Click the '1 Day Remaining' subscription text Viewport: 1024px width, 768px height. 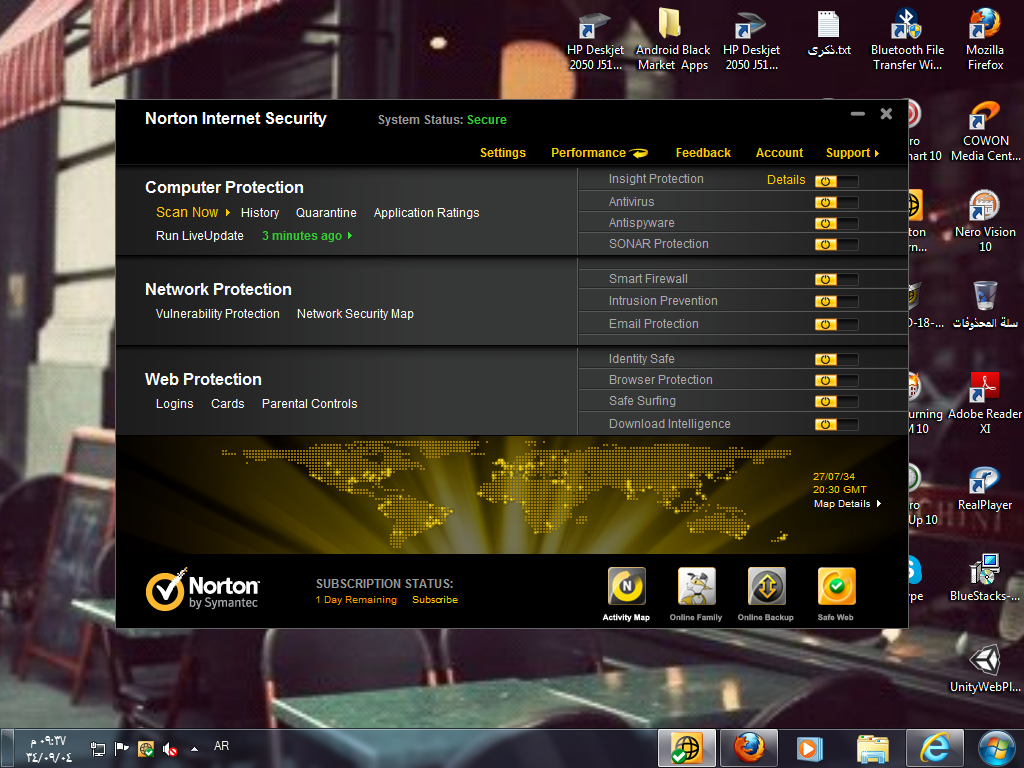pyautogui.click(x=357, y=600)
